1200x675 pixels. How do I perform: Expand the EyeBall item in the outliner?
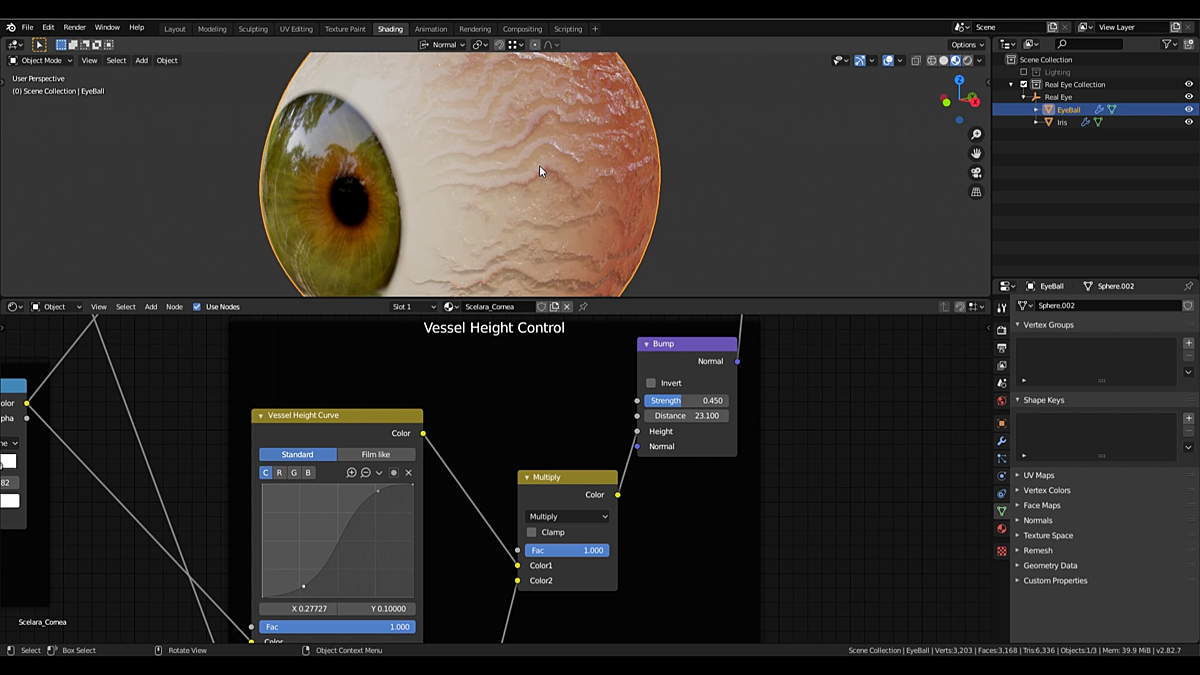[x=1035, y=109]
